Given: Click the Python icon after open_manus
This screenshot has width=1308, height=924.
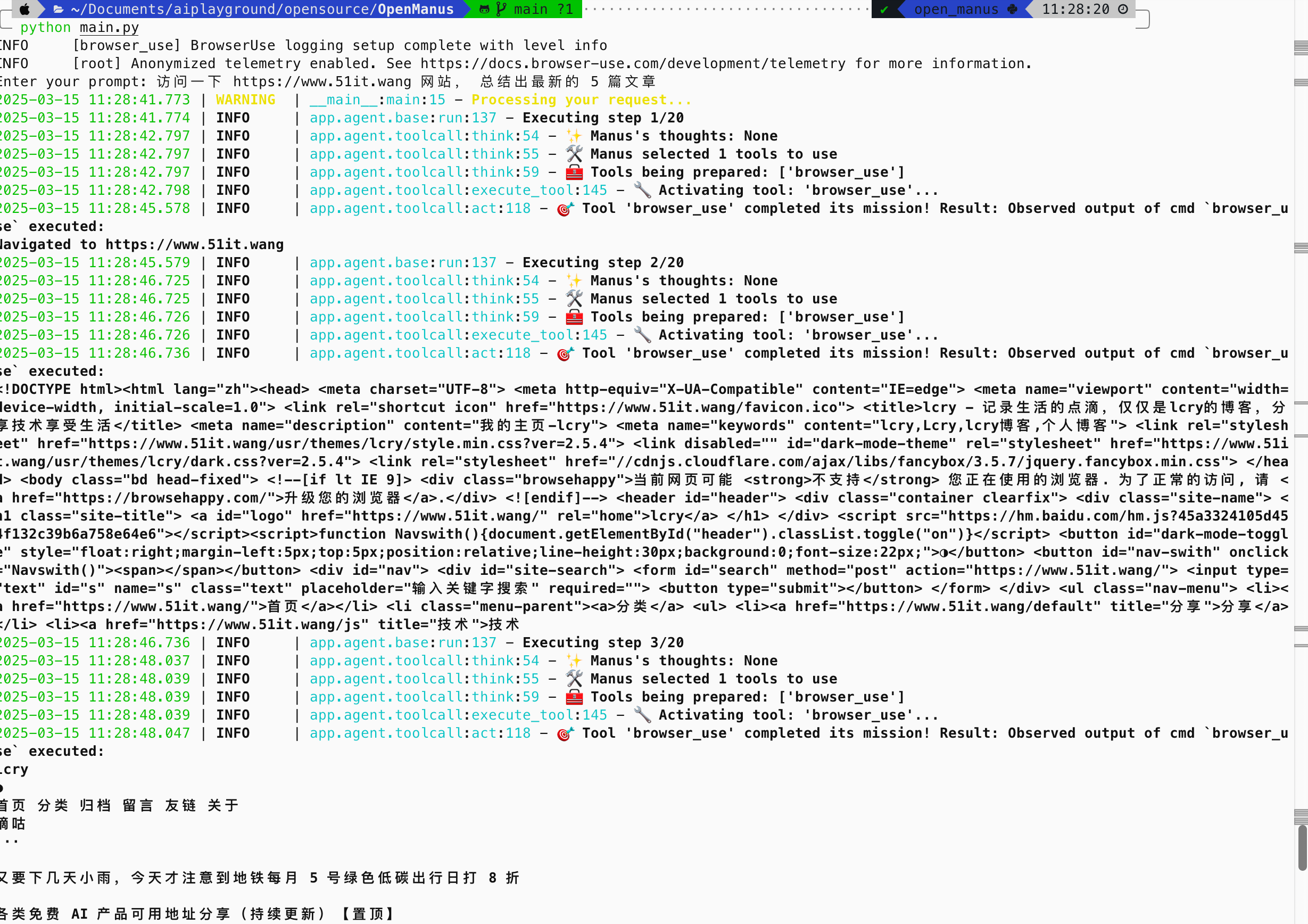Looking at the screenshot, I should point(1012,9).
